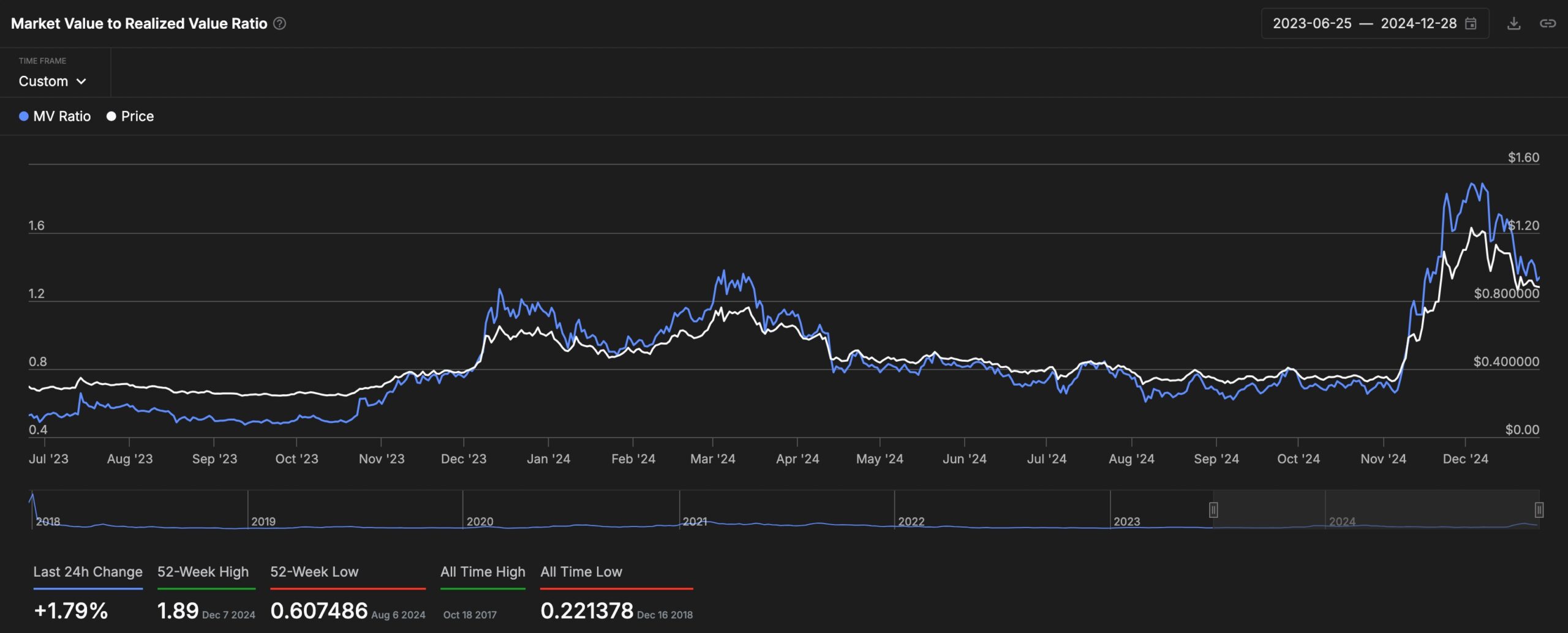Click the 2024-12-28 end date field
This screenshot has height=633, width=1568.
coord(1419,23)
